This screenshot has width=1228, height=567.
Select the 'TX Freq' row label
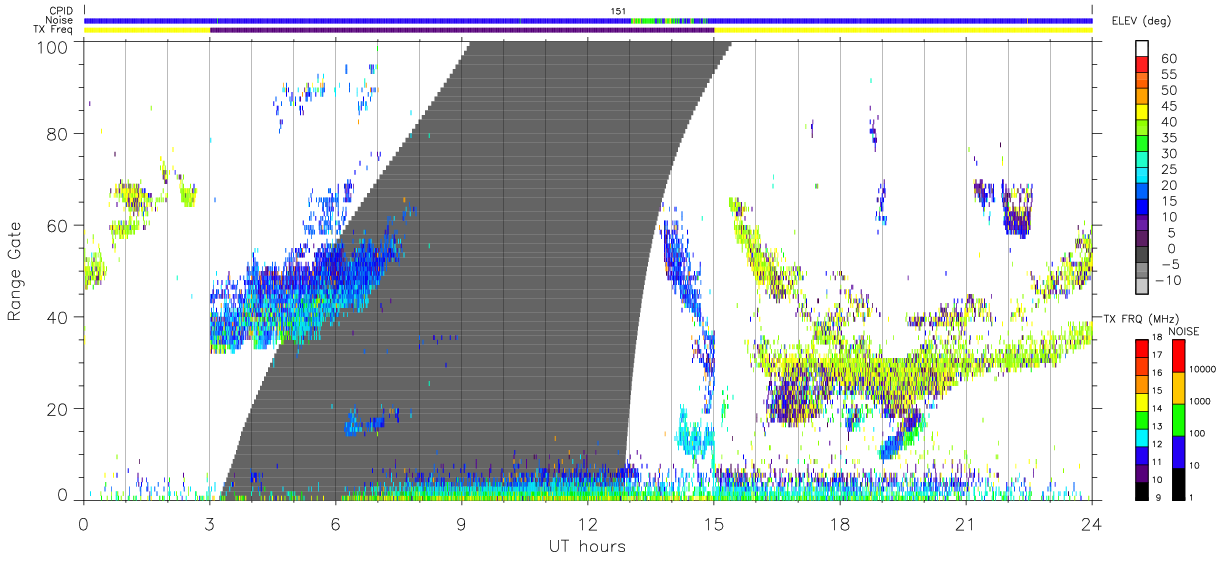(54, 30)
